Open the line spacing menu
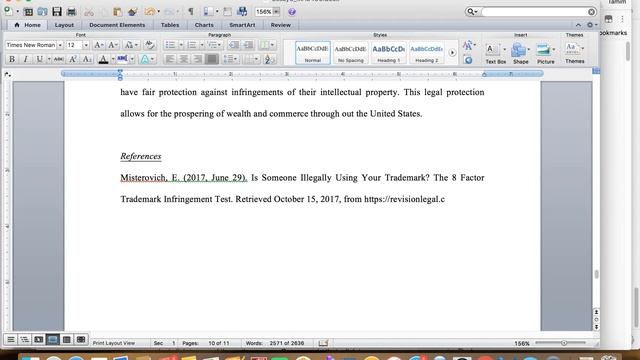This screenshot has width=640, height=360. point(231,59)
